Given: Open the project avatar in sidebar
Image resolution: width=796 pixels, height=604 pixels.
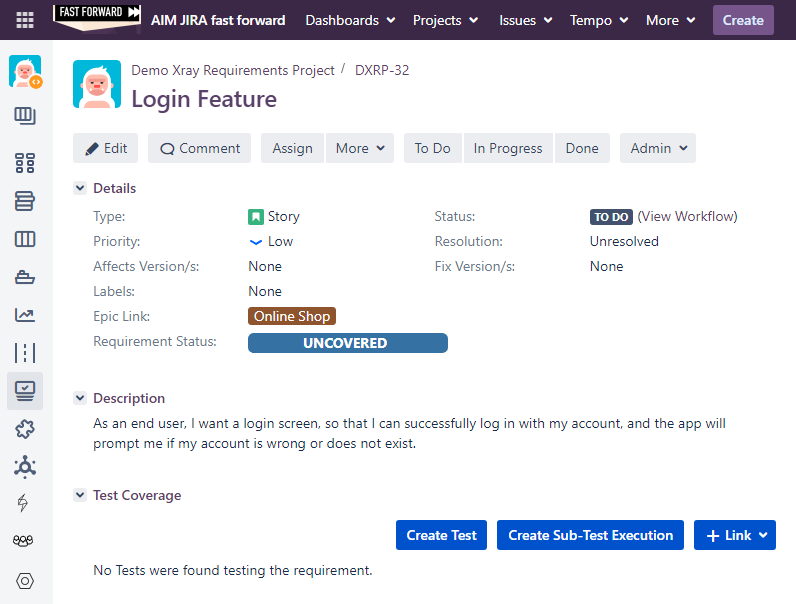Looking at the screenshot, I should click(25, 72).
